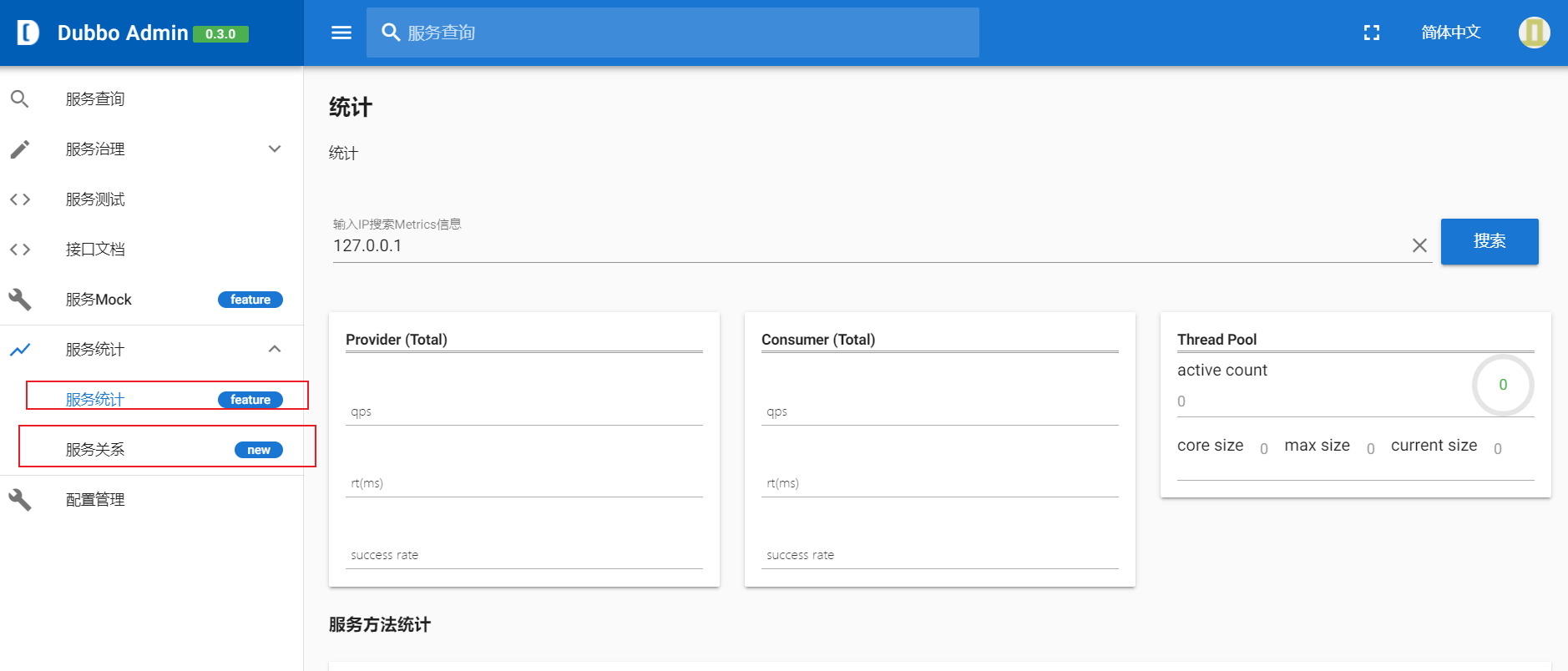
Task: Click the 服务统计 feature submenu link
Action: [95, 400]
